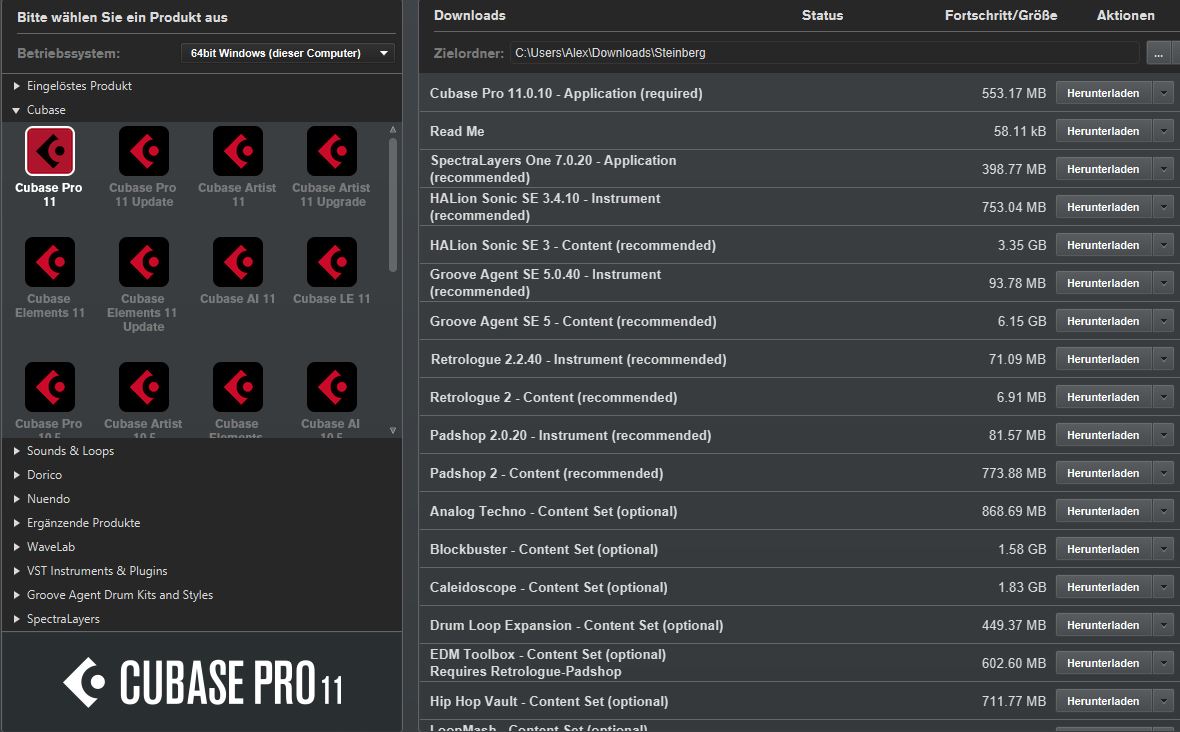Expand the Dorico product category
The height and width of the screenshot is (732, 1180).
tap(17, 475)
